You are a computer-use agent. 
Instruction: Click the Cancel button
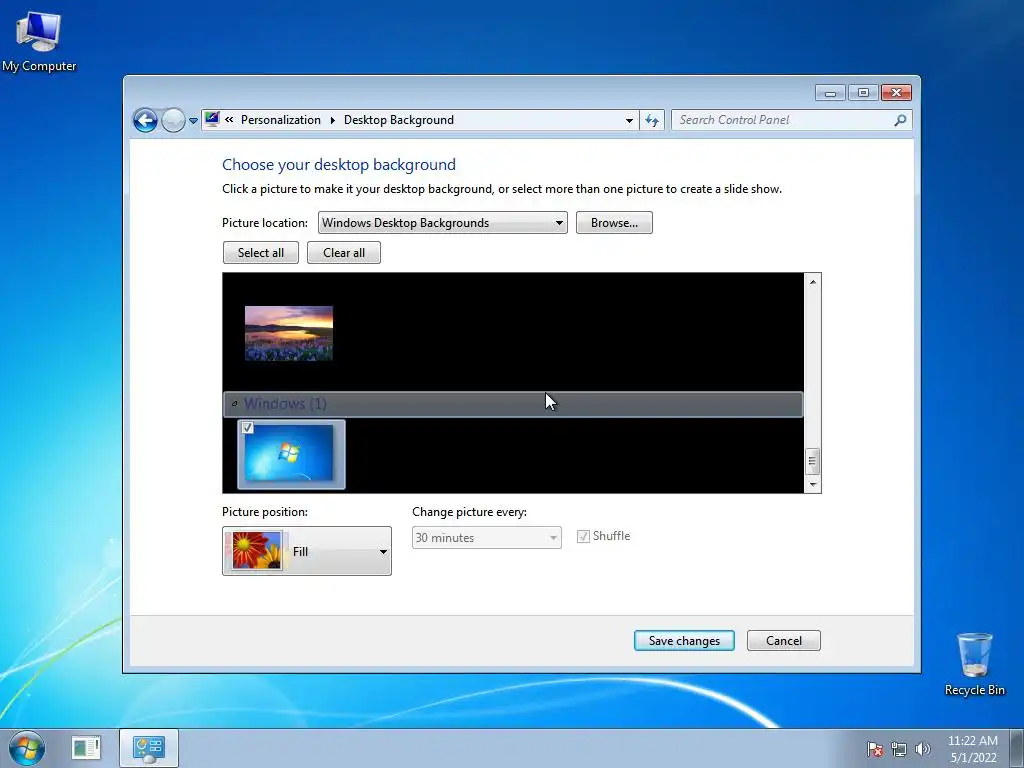784,641
